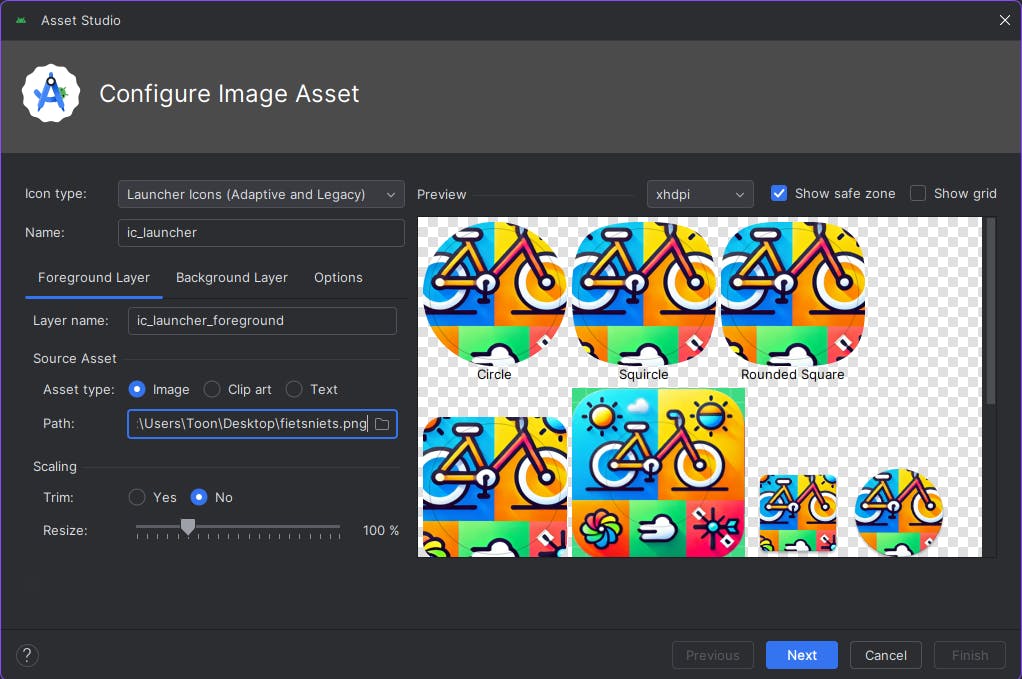The width and height of the screenshot is (1022, 679).
Task: Click the Android logo in title bar
Action: point(21,20)
